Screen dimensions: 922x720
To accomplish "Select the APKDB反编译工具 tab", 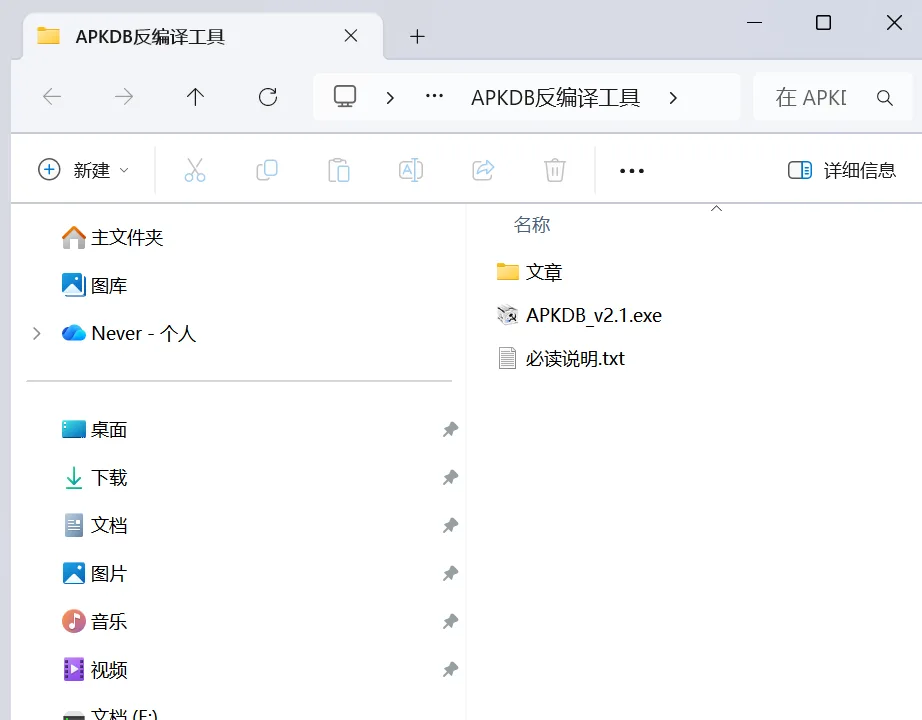I will (x=203, y=36).
